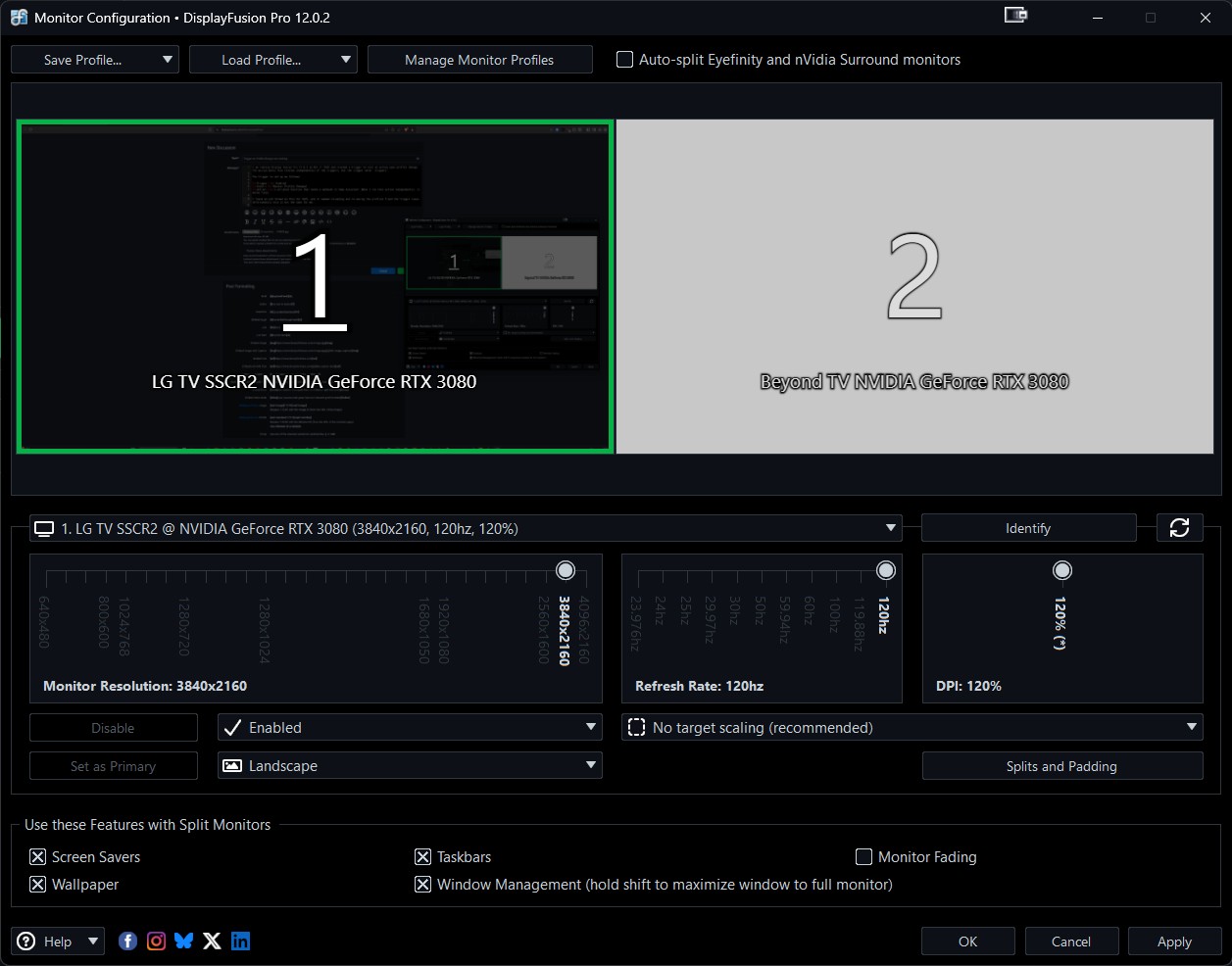Click the Apply button
The height and width of the screenshot is (966, 1232).
(1174, 942)
